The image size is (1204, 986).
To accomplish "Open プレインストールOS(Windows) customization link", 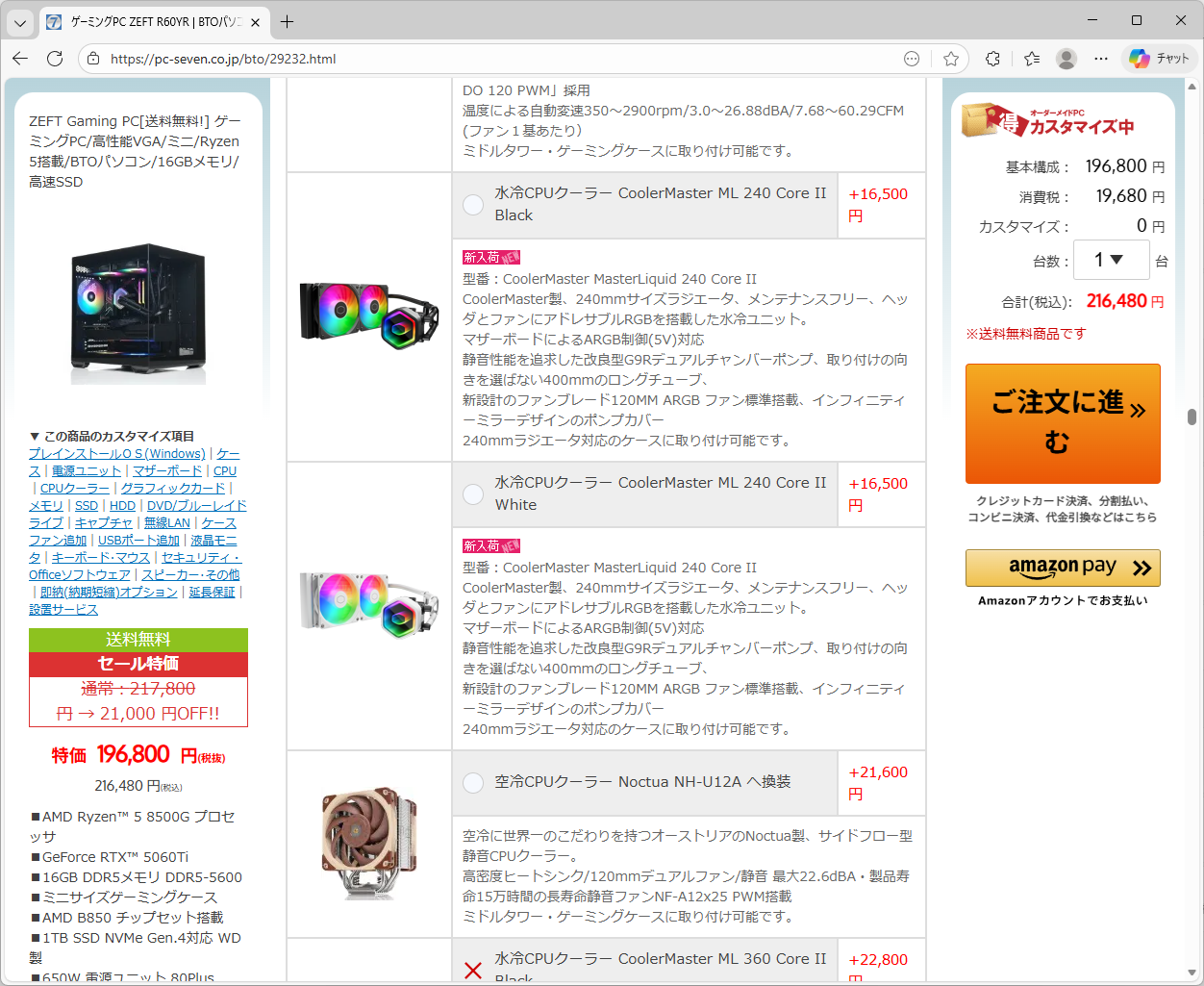I will pos(116,454).
